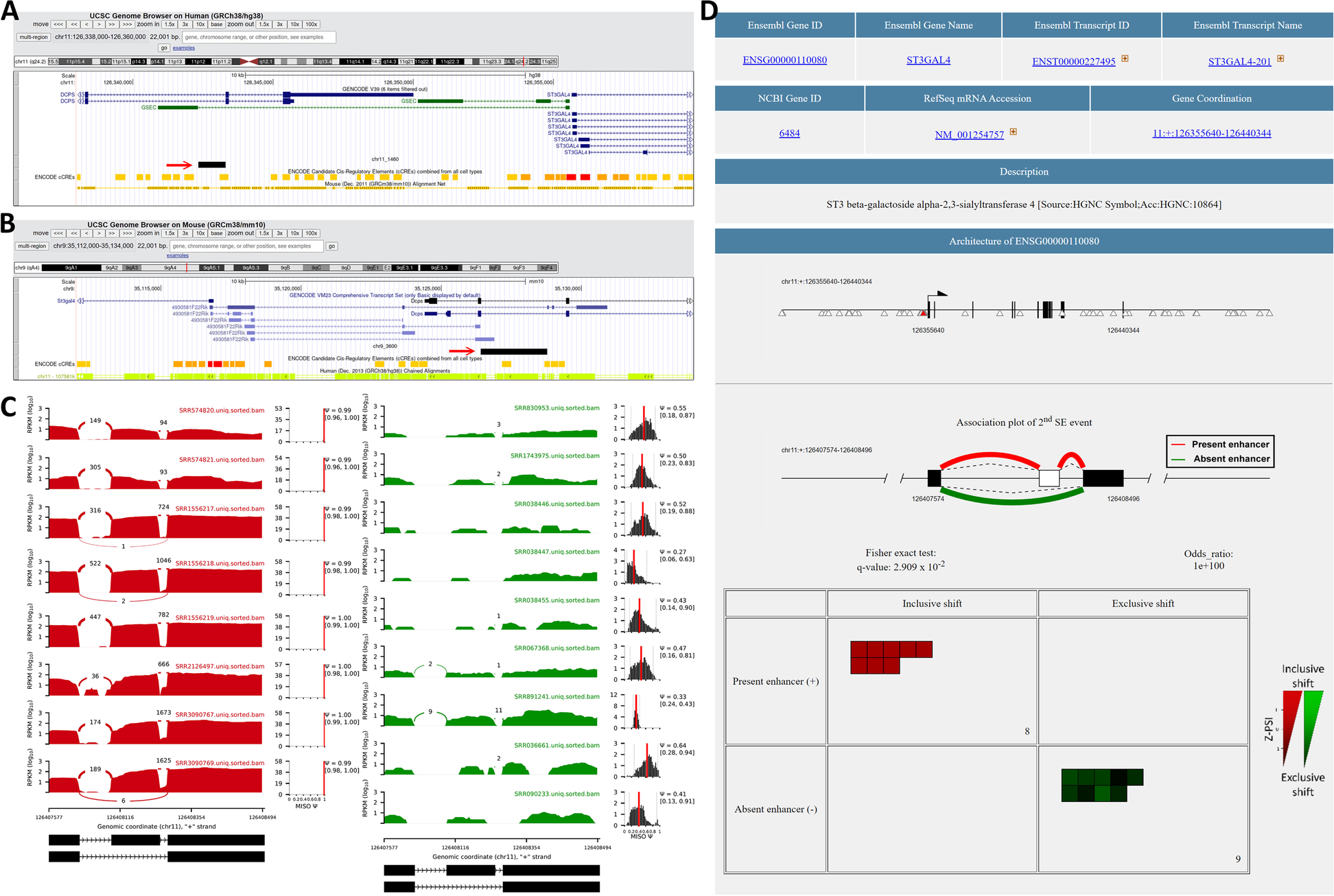Move far right '>>>' in Mouse browser
This screenshot has height=896, width=1334.
point(127,233)
